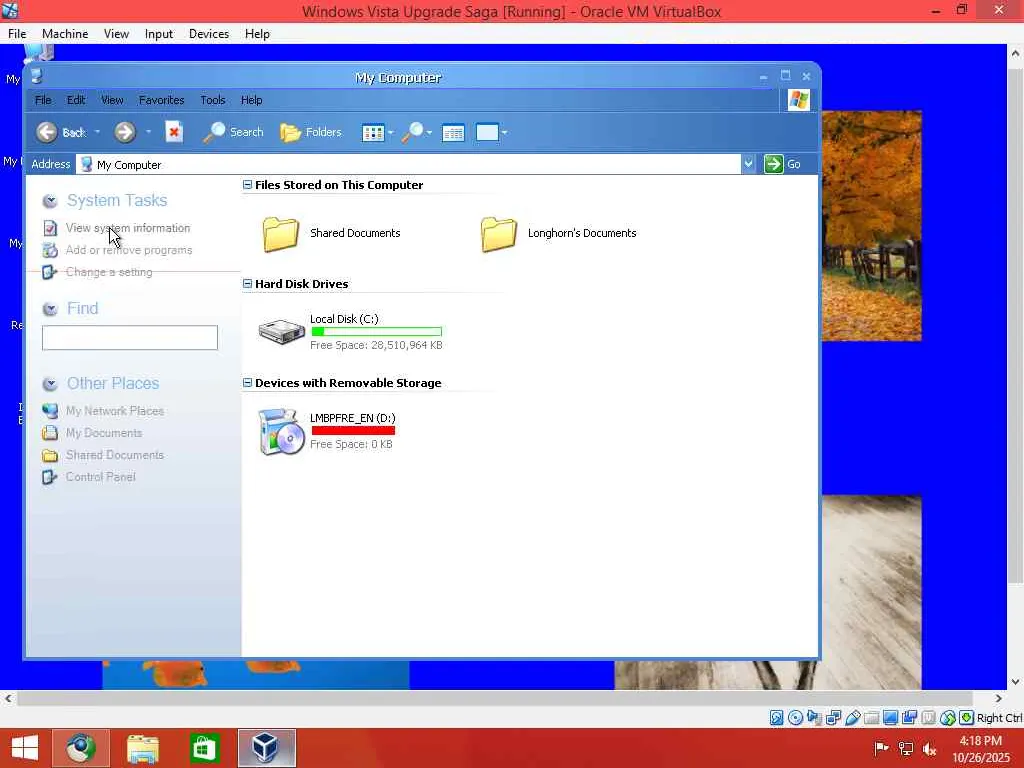This screenshot has height=768, width=1024.
Task: Click VirtualBox network status icon
Action: click(x=833, y=718)
